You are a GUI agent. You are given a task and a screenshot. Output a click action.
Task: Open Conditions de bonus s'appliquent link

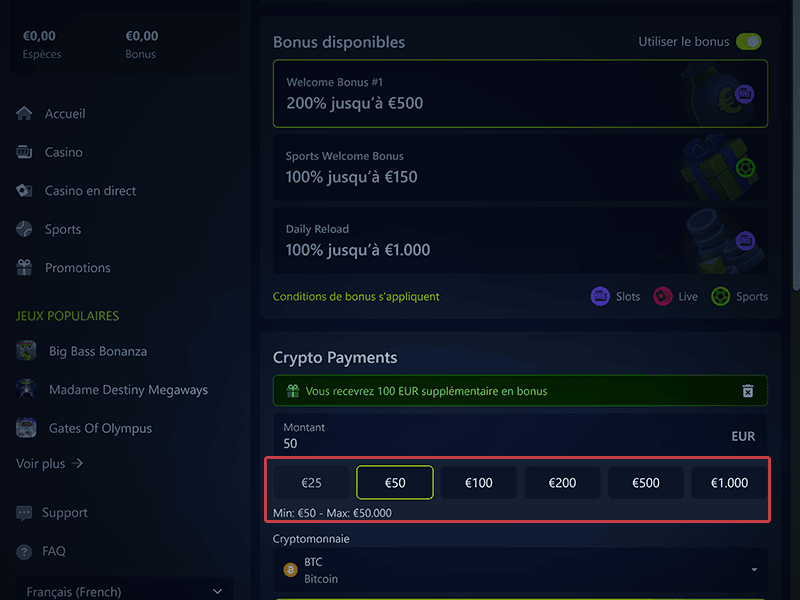pos(356,297)
